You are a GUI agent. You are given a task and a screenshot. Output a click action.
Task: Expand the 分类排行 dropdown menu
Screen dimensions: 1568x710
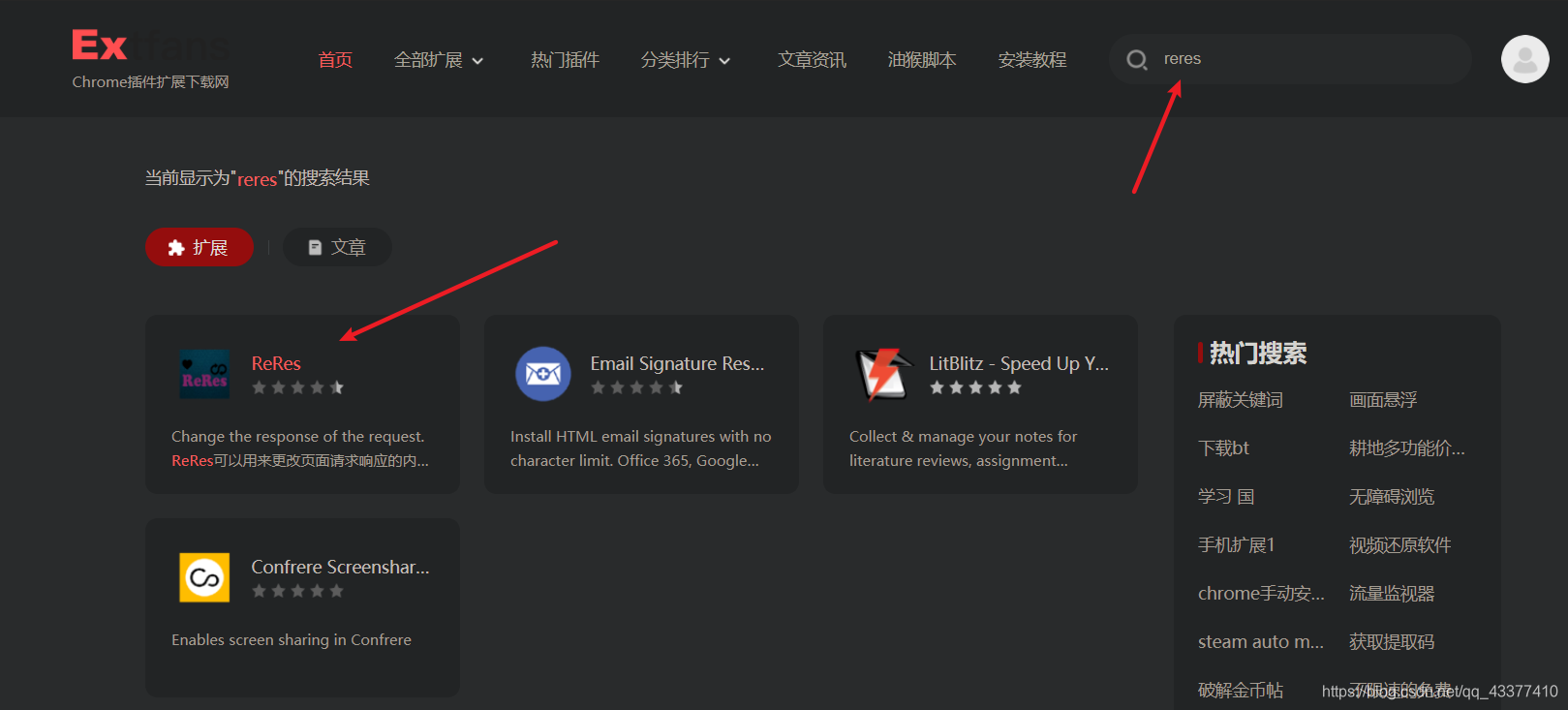click(x=686, y=60)
